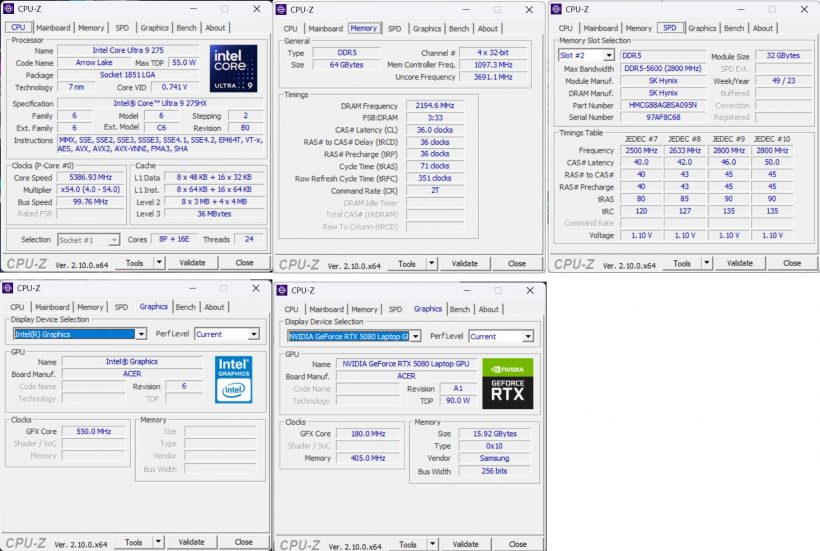820x551 pixels.
Task: Click the Close button in the NVIDIA Graphics window
Action: coord(517,544)
